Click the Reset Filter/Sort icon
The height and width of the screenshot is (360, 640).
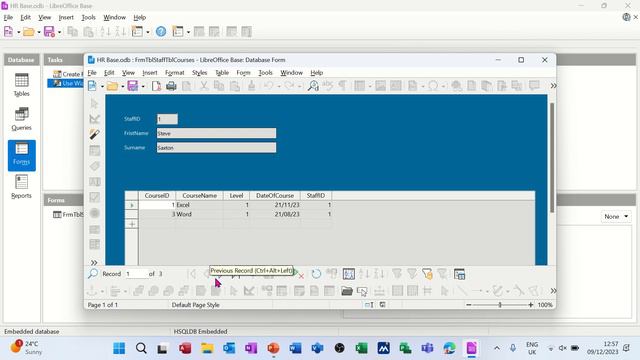pos(442,274)
